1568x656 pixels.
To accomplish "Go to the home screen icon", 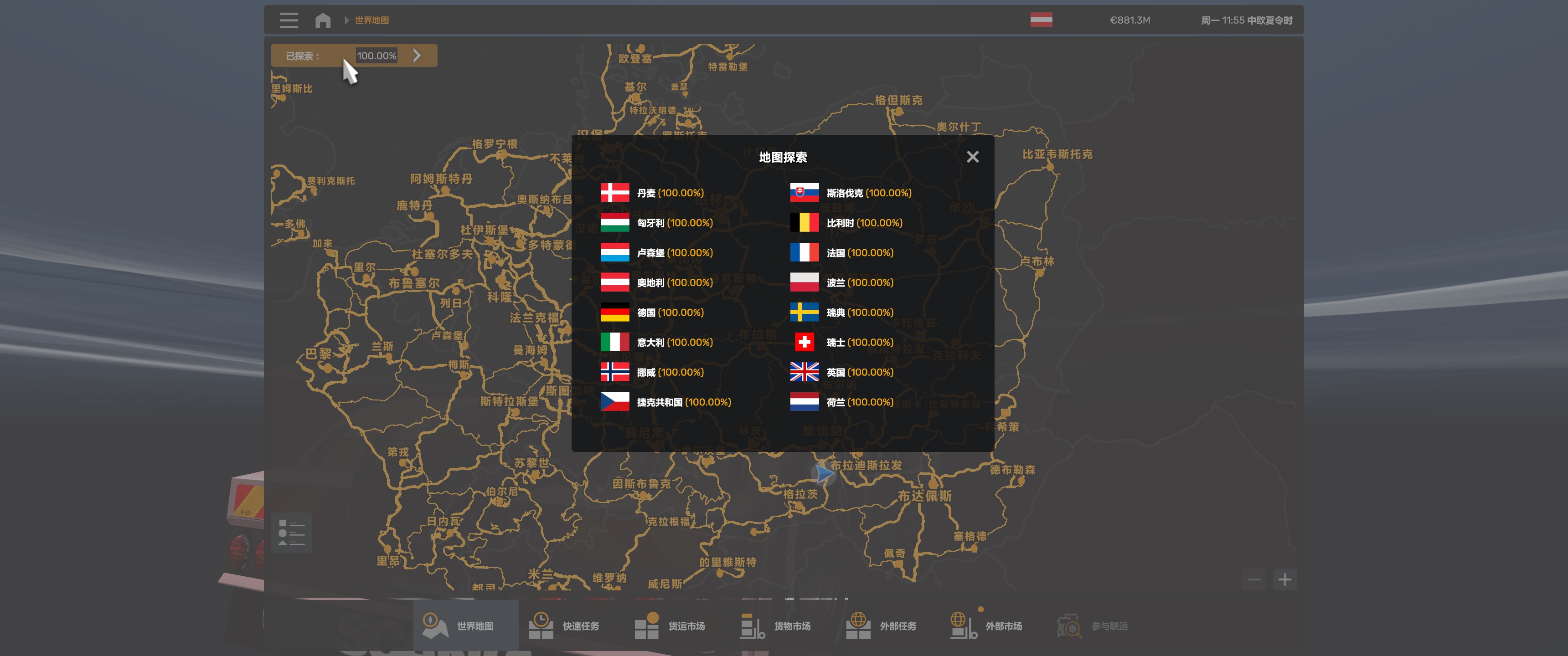I will 323,20.
